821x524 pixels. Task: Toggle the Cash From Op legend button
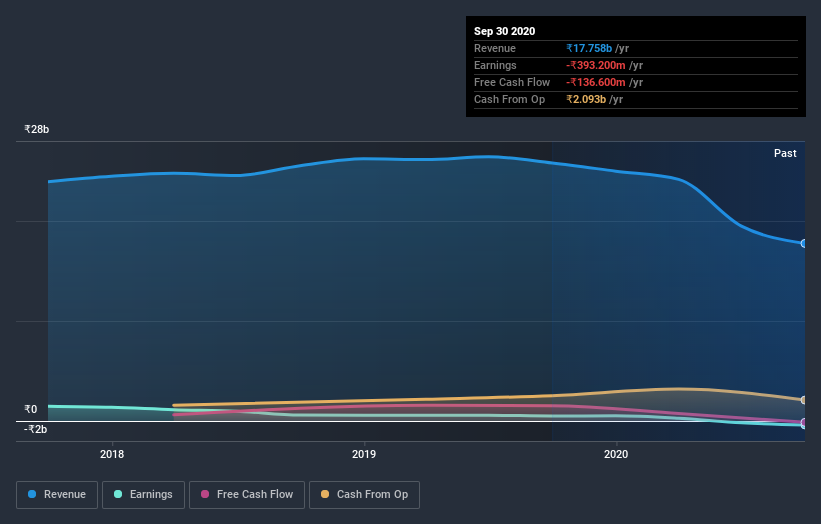coord(364,495)
